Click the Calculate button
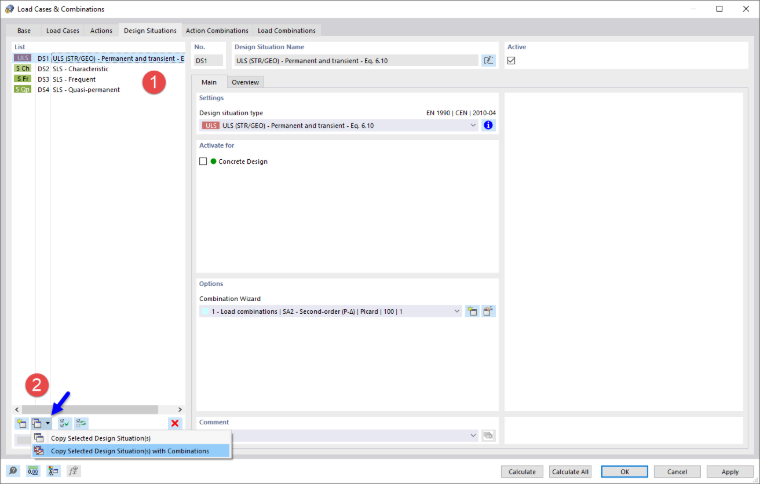The width and height of the screenshot is (760, 484). (x=522, y=471)
